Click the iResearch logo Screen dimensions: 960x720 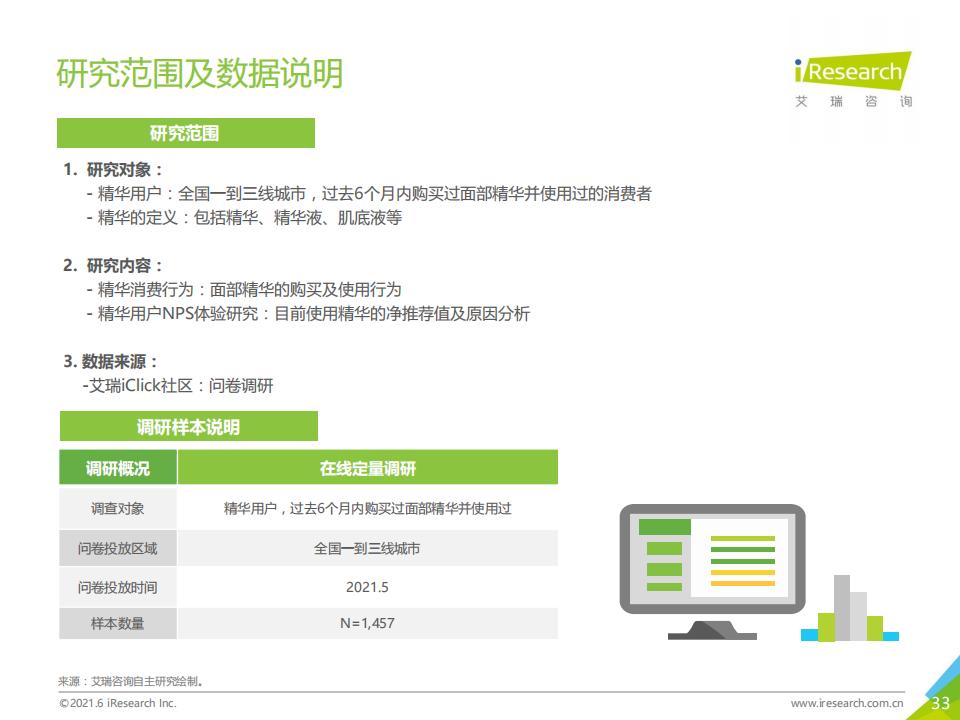point(853,71)
